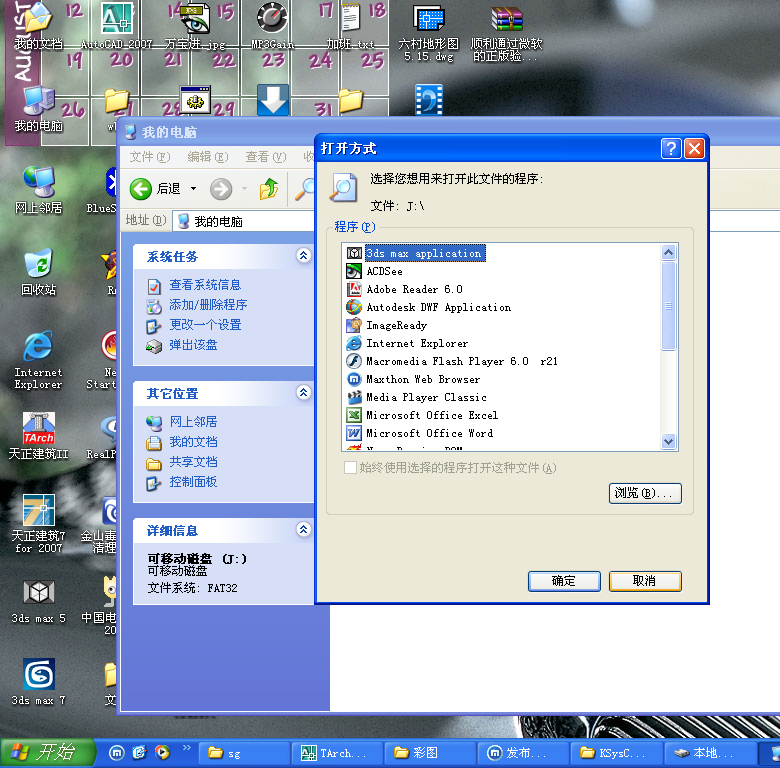Click MP3Gain desktop icon
780x768 pixels.
coord(272,26)
